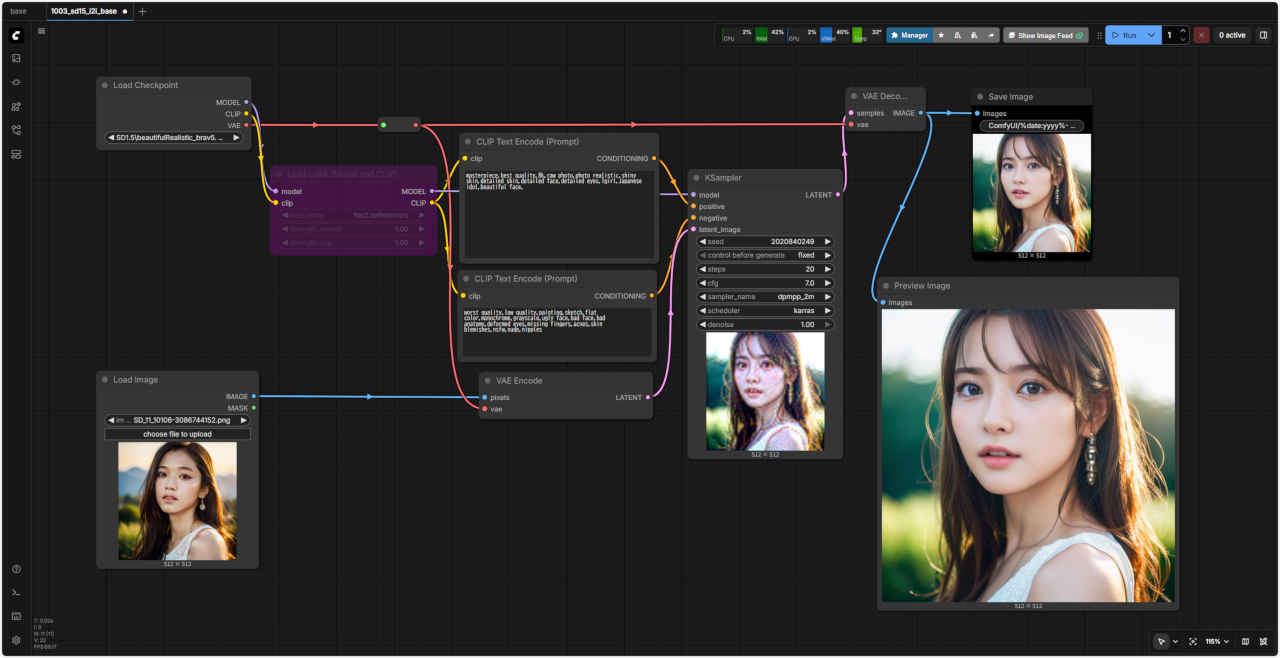Open the ComfyUI logo menu in sidebar
Screen dimensions: 1280x658
16,35
